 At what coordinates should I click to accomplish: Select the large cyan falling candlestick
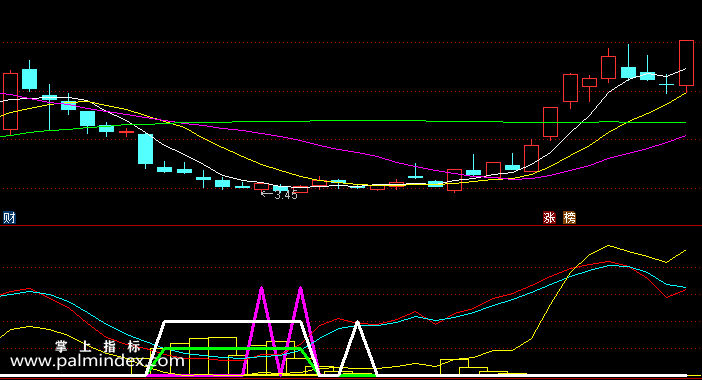click(x=146, y=149)
